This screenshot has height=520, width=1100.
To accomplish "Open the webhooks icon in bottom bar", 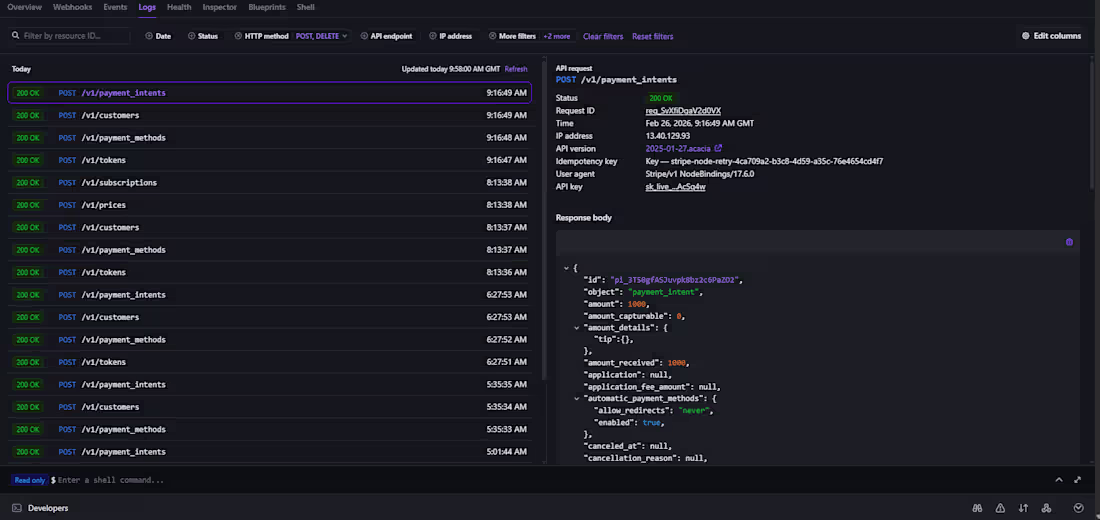I will tap(1047, 508).
